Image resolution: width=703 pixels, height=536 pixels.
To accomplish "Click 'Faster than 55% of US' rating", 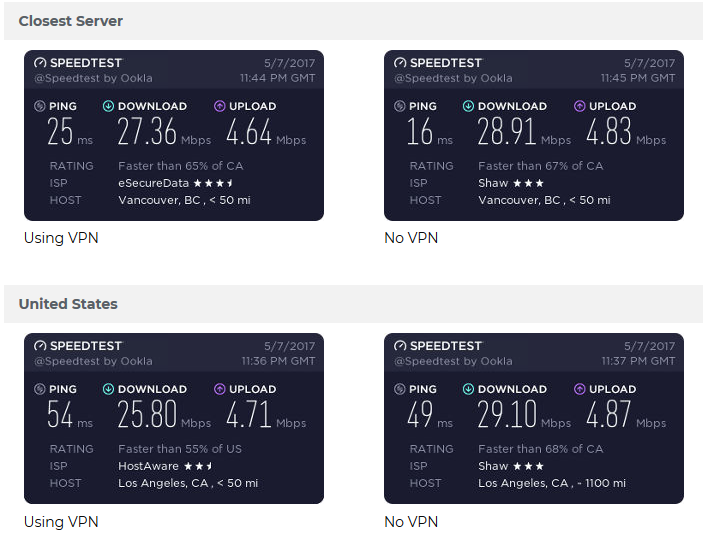I will [180, 449].
